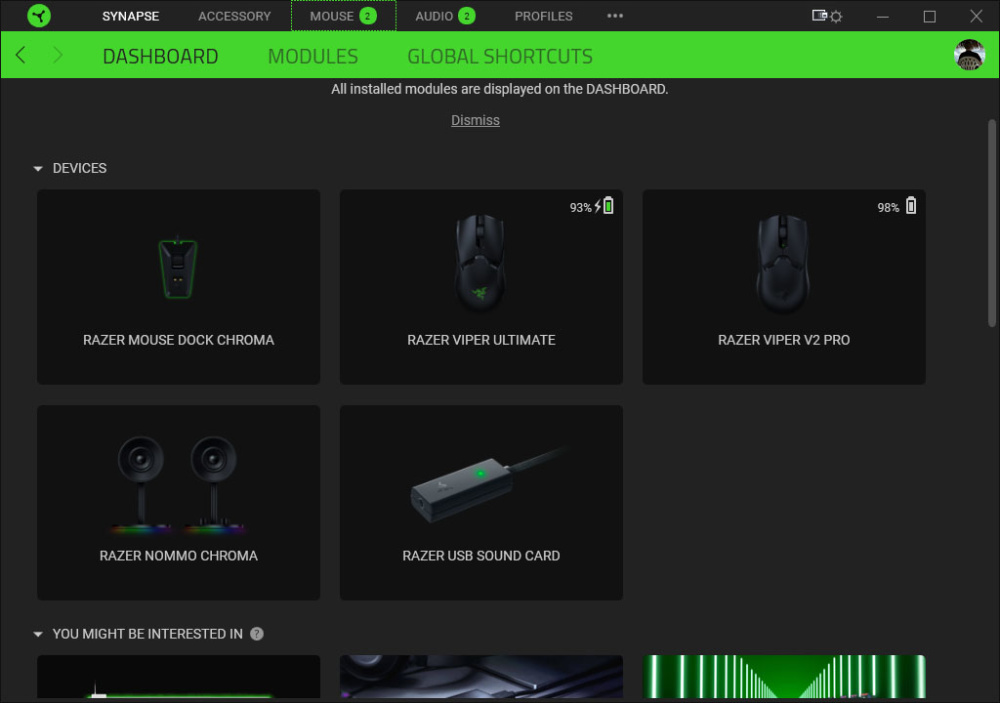Click the vertical scrollbar thumb

(x=992, y=223)
